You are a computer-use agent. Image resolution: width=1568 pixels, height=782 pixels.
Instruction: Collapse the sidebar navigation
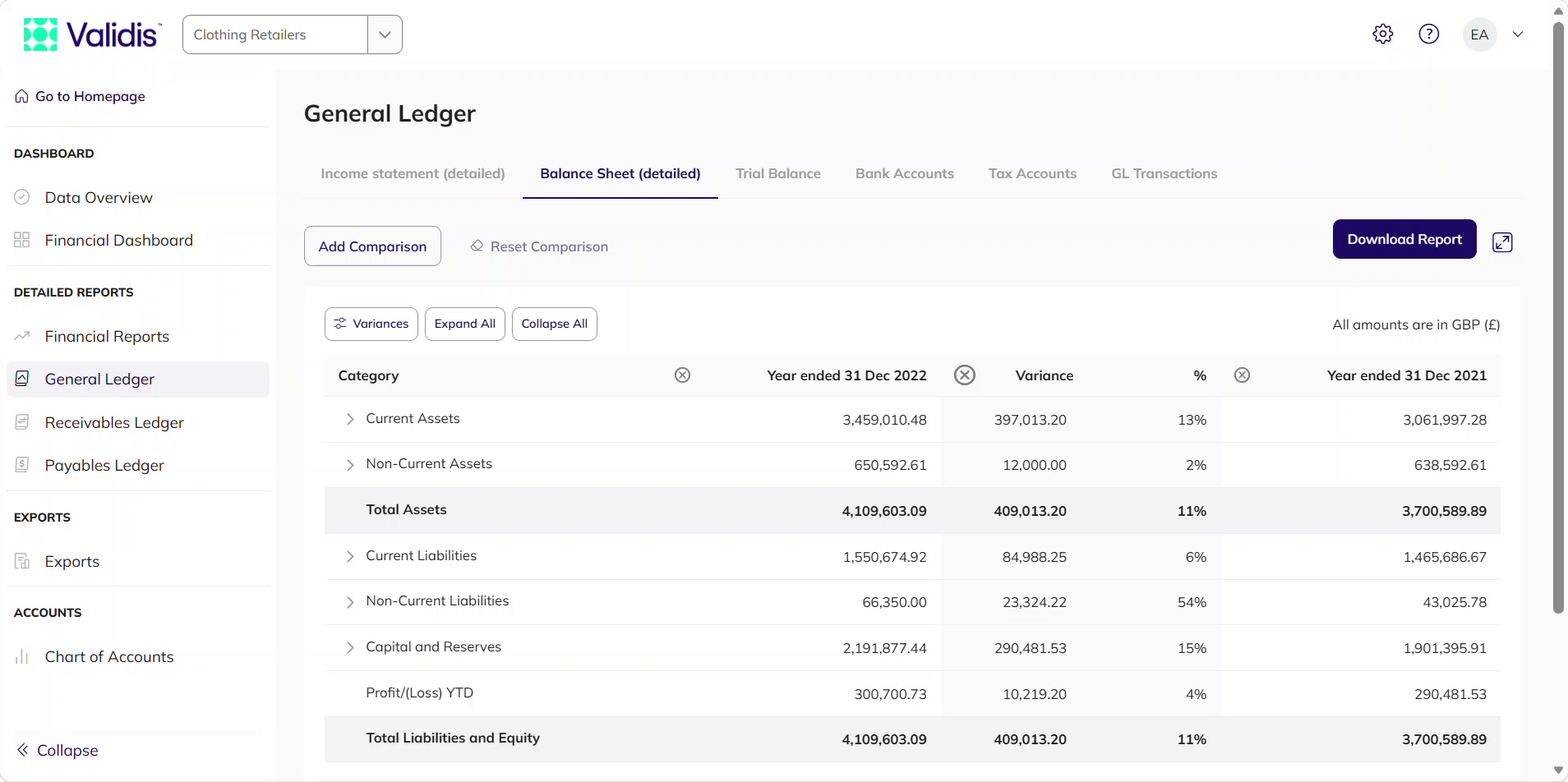58,750
